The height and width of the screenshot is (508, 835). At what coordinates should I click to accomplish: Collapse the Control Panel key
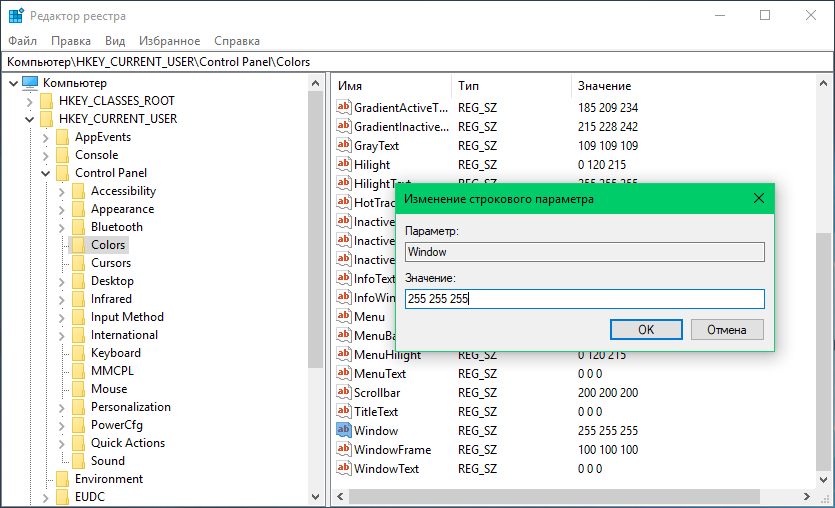tap(45, 173)
